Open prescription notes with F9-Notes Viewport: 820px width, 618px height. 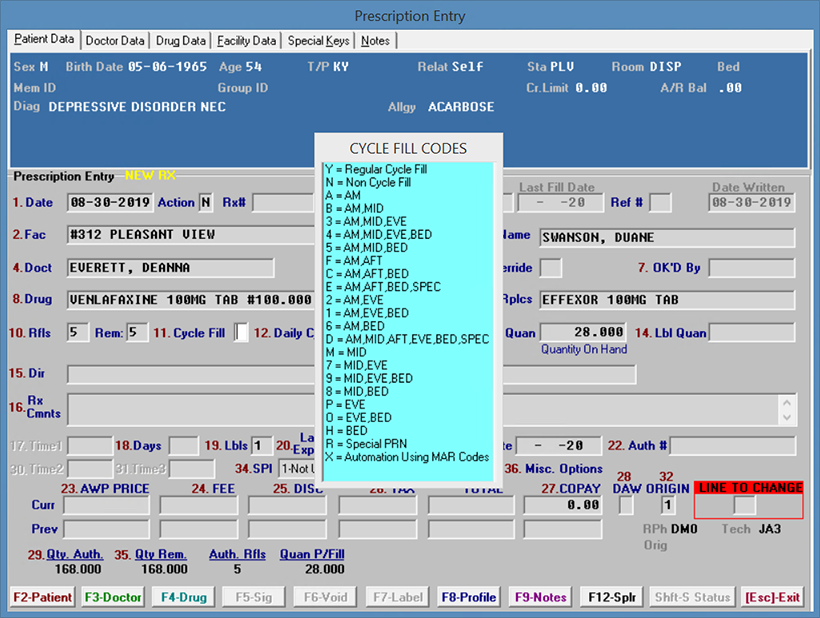point(539,596)
